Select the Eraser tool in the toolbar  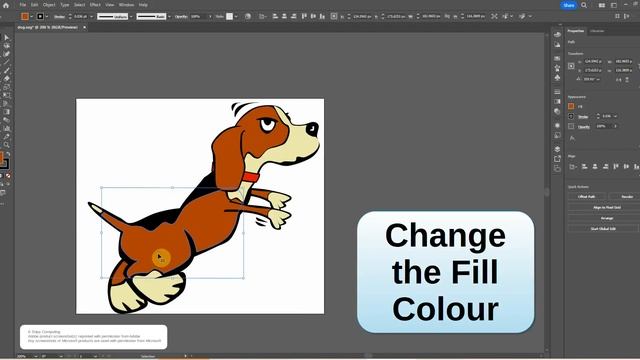tap(7, 79)
